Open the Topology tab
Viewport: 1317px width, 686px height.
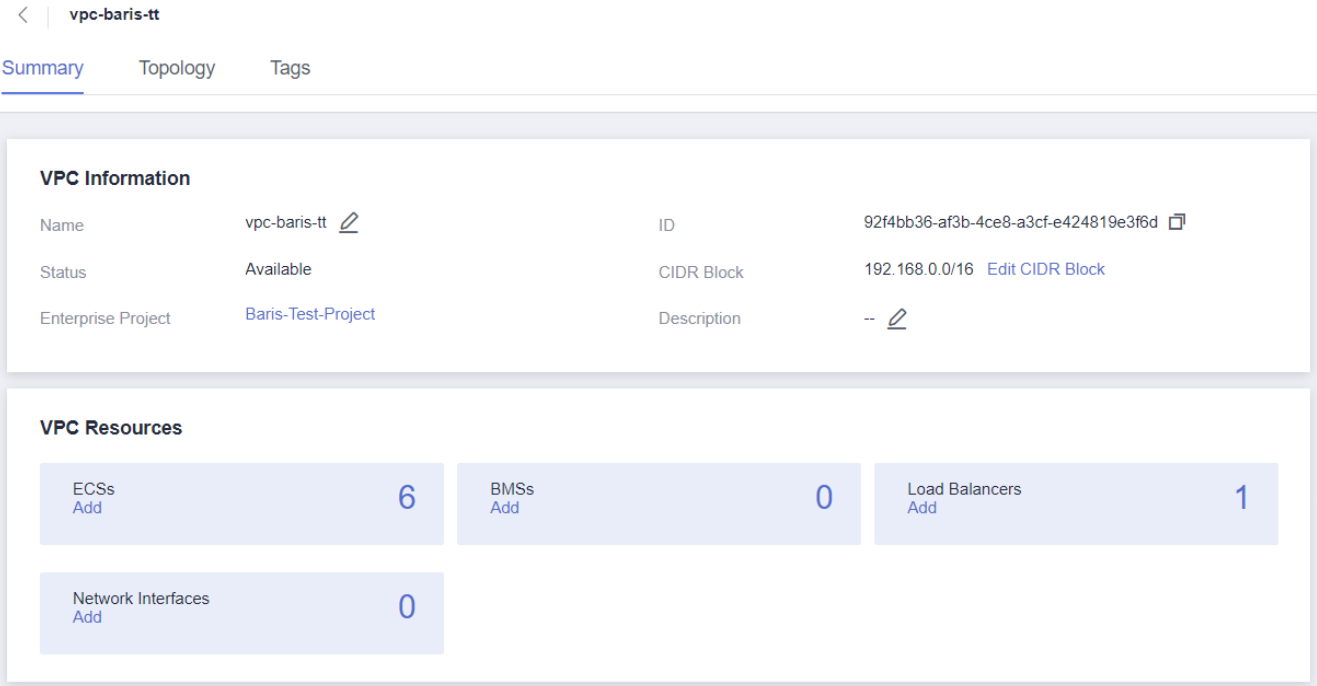click(x=177, y=68)
